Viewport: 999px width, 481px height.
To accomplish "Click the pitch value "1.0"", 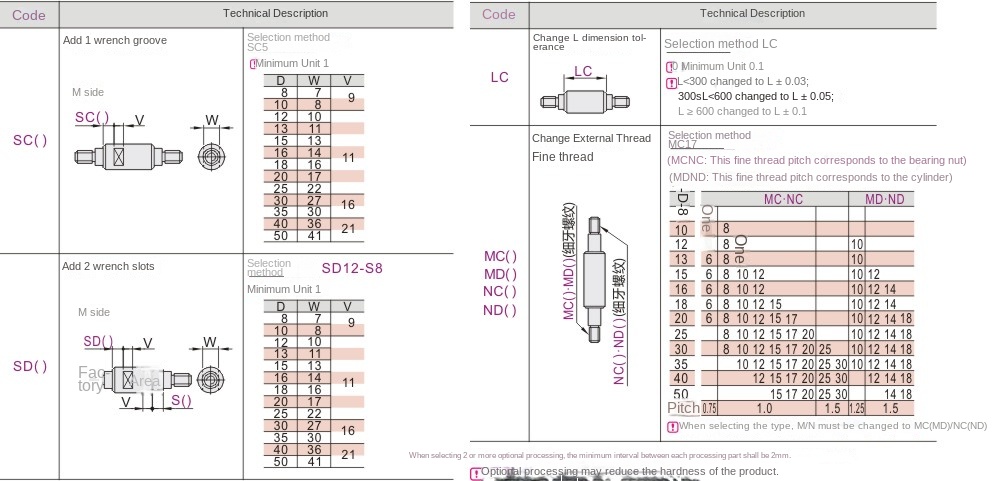I will click(764, 409).
